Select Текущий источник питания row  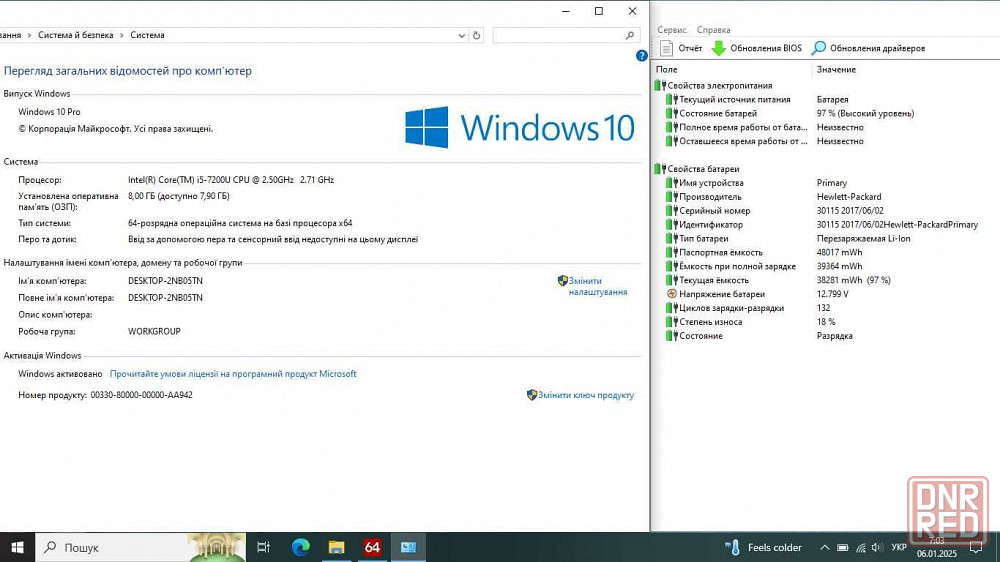(823, 100)
